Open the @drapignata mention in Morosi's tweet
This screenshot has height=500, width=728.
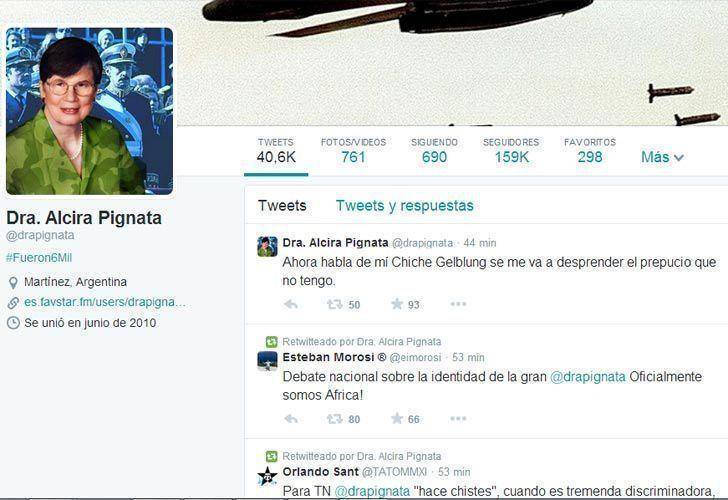[x=588, y=377]
